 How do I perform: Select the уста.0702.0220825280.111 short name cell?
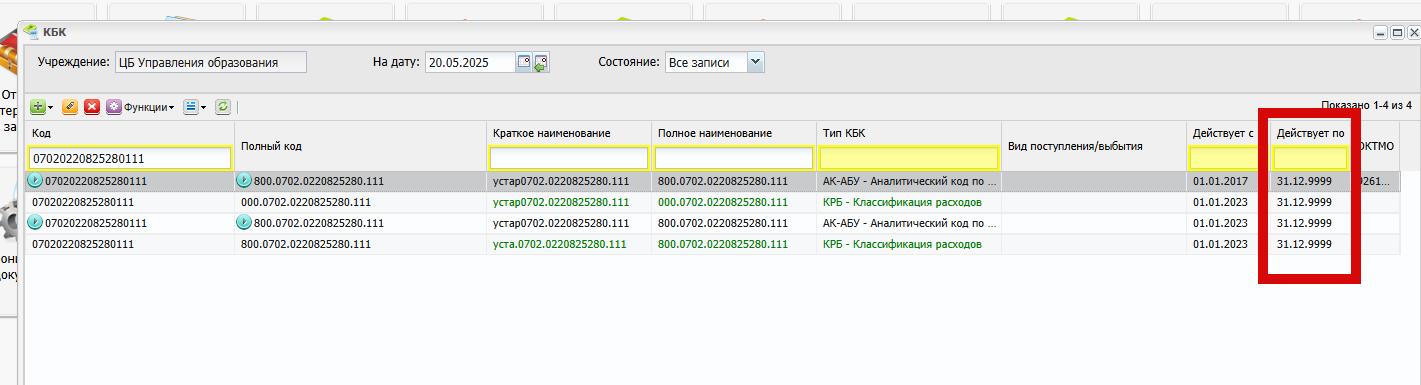tap(568, 244)
